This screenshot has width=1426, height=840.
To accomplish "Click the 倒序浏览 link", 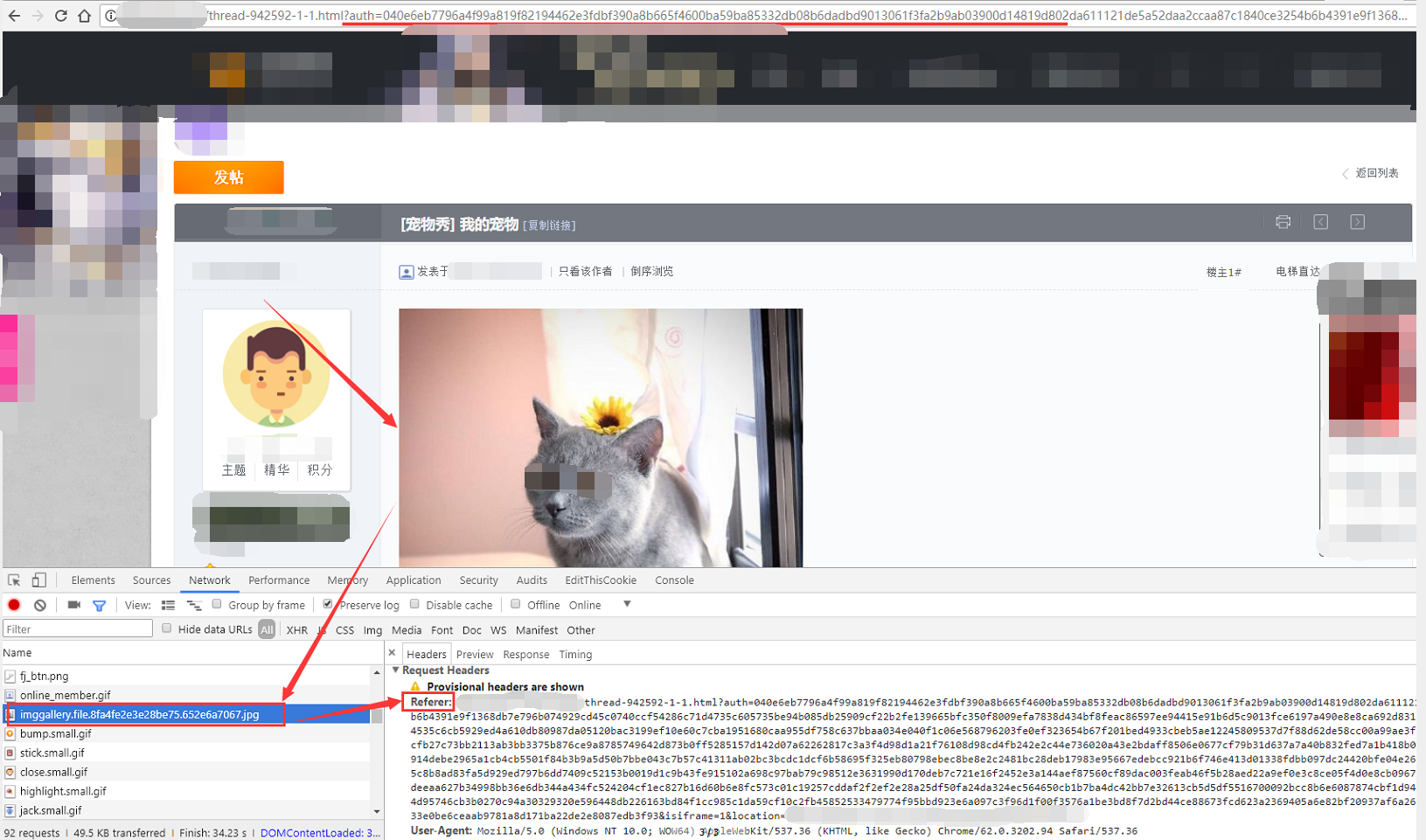I will 652,272.
